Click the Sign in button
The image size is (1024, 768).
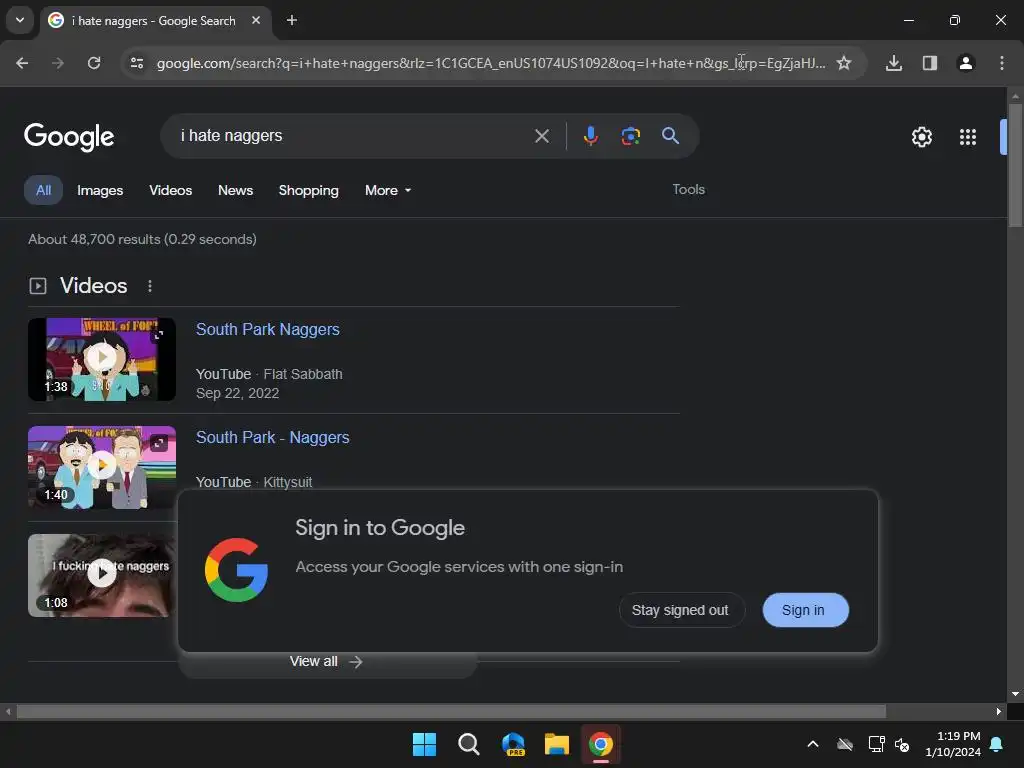[x=805, y=610]
